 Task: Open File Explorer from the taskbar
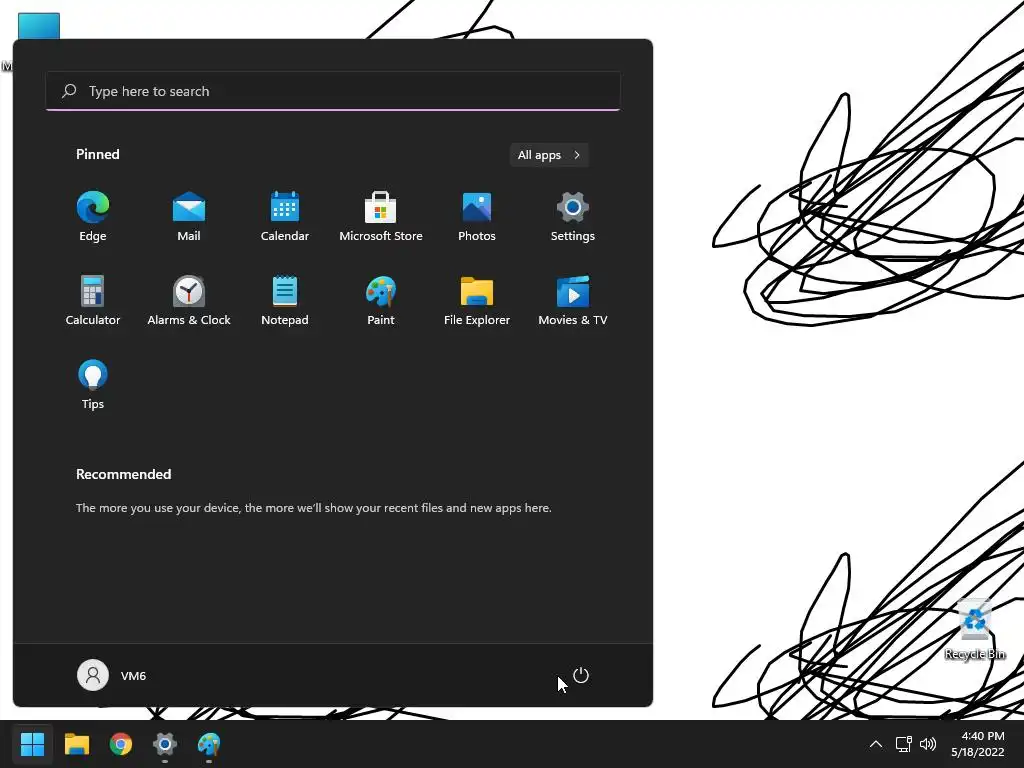click(76, 744)
